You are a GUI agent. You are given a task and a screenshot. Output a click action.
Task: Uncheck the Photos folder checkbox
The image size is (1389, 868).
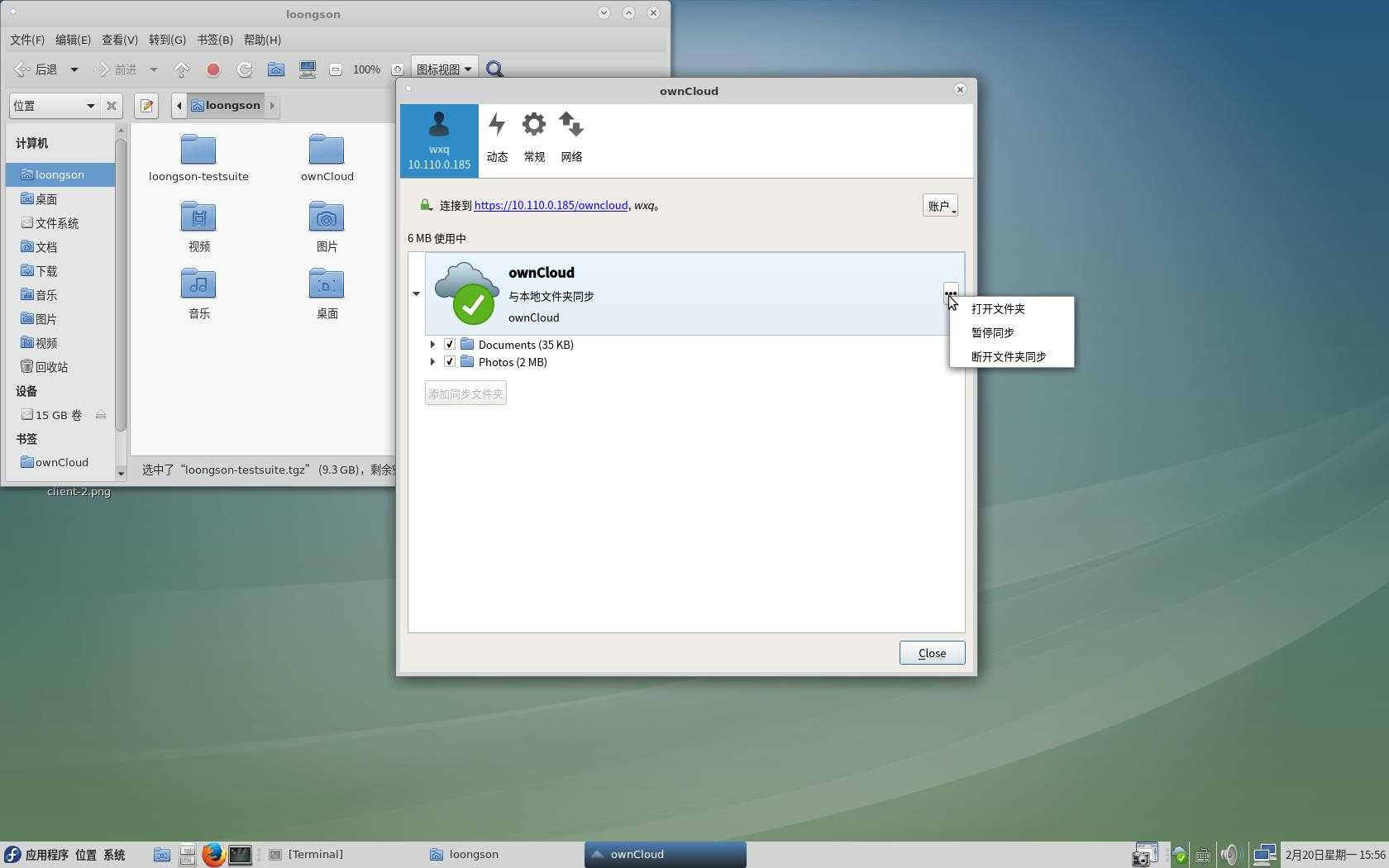point(450,362)
